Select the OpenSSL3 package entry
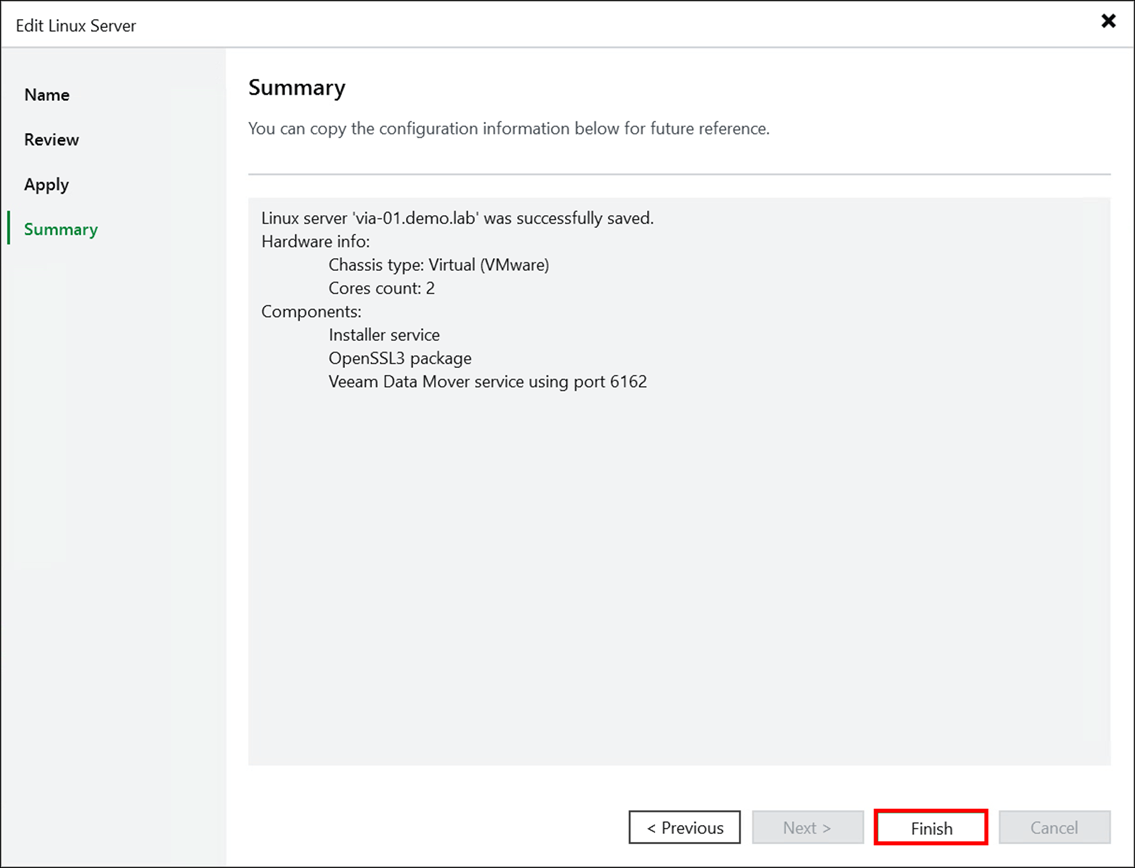This screenshot has height=868, width=1135. (400, 358)
